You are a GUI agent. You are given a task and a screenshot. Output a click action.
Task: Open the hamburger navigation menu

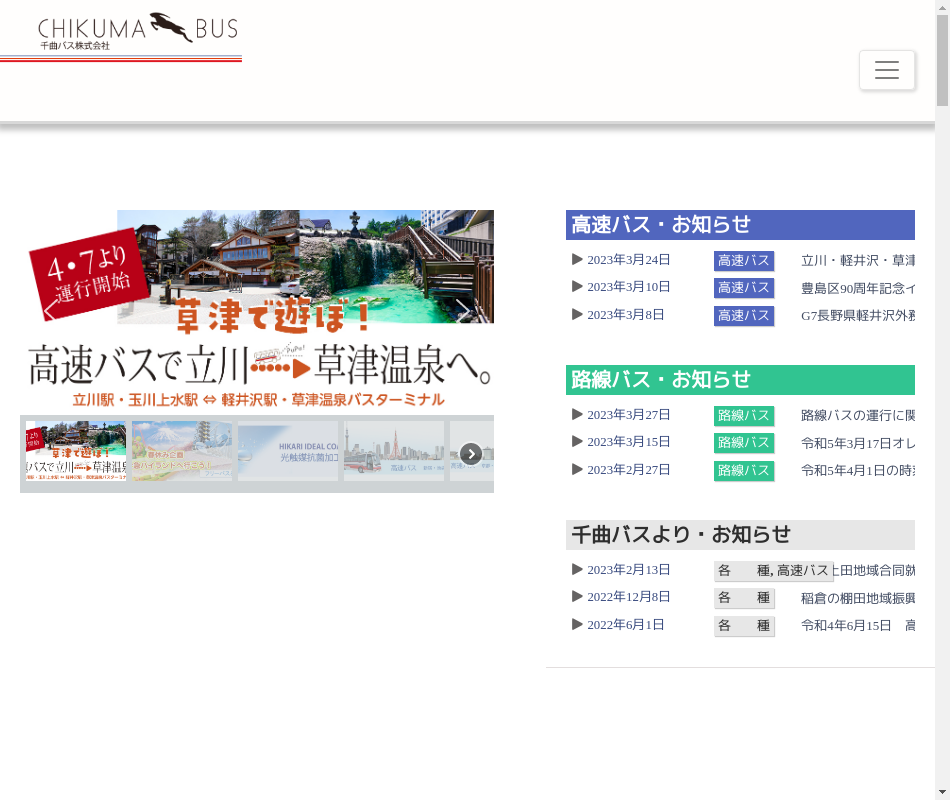pos(886,70)
